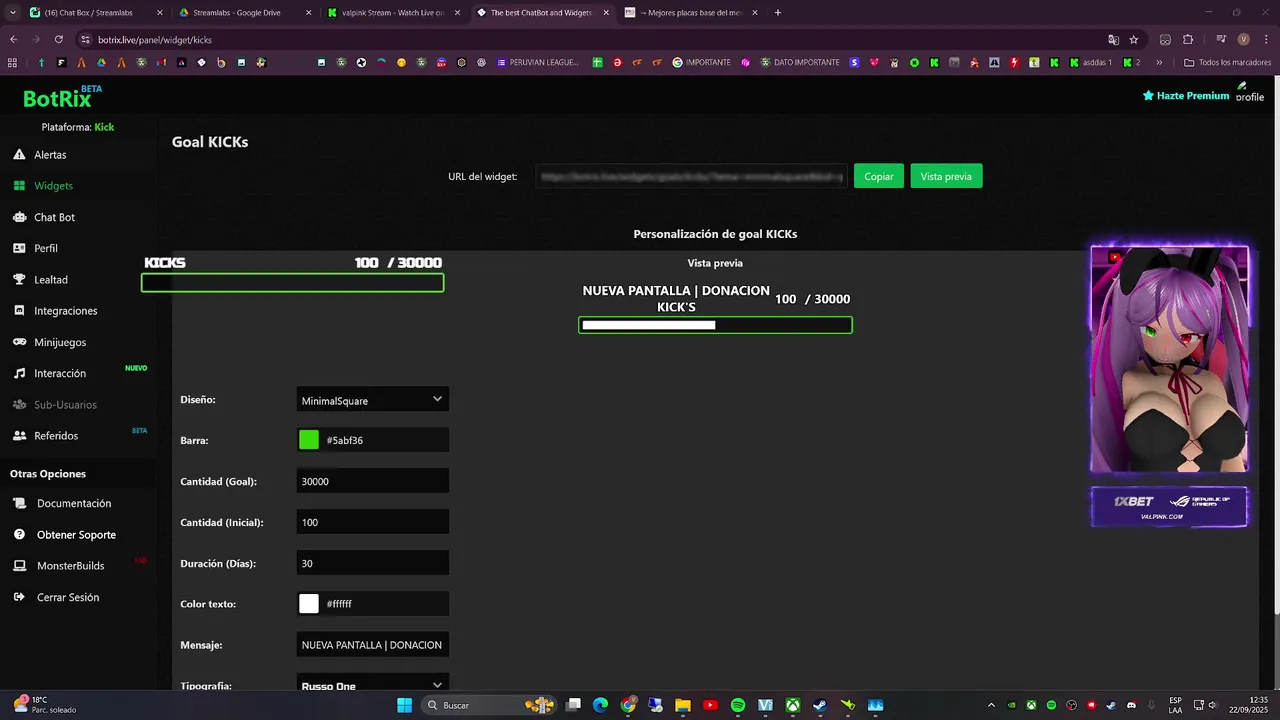Click the Cerrar Sesión logout icon
The image size is (1280, 720).
19,597
